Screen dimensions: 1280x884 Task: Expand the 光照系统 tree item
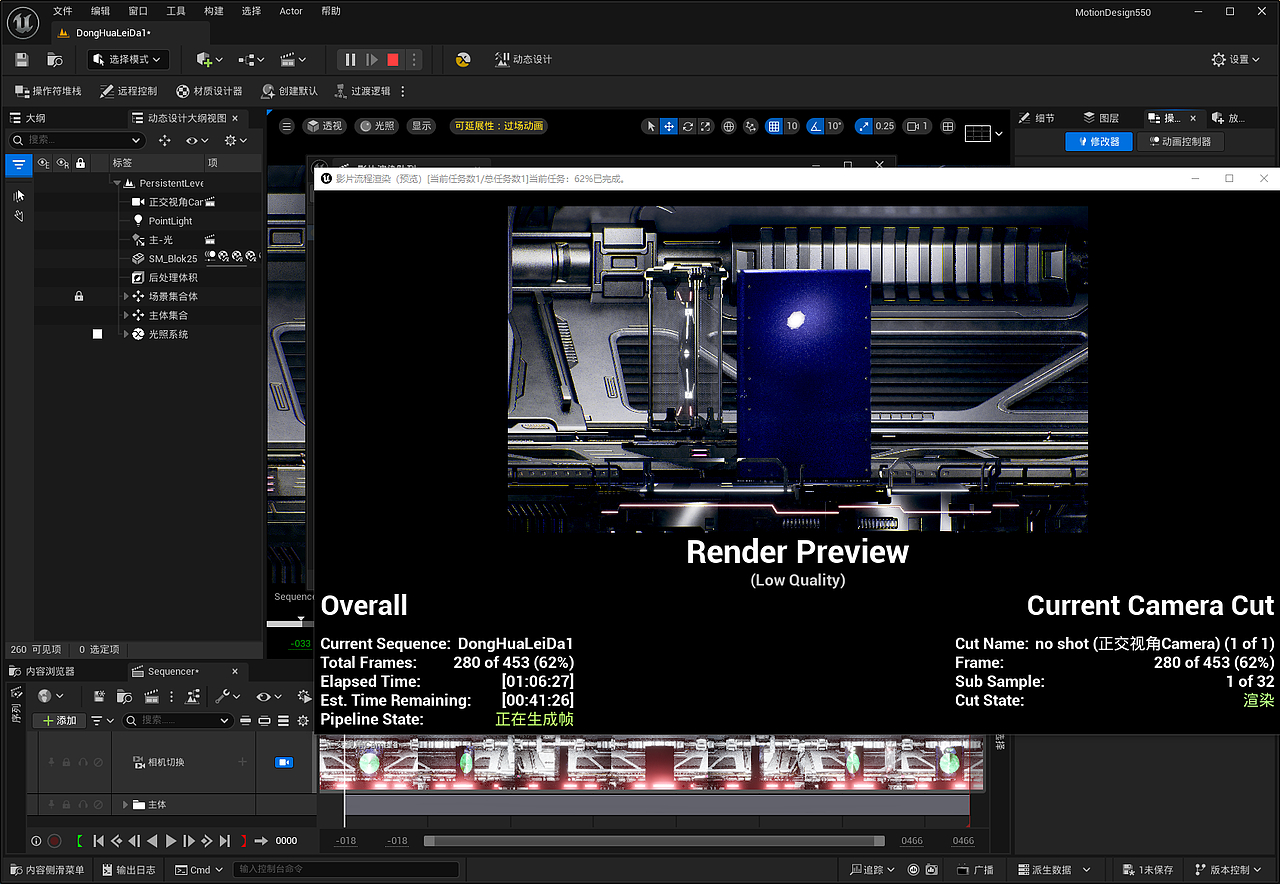[x=127, y=334]
